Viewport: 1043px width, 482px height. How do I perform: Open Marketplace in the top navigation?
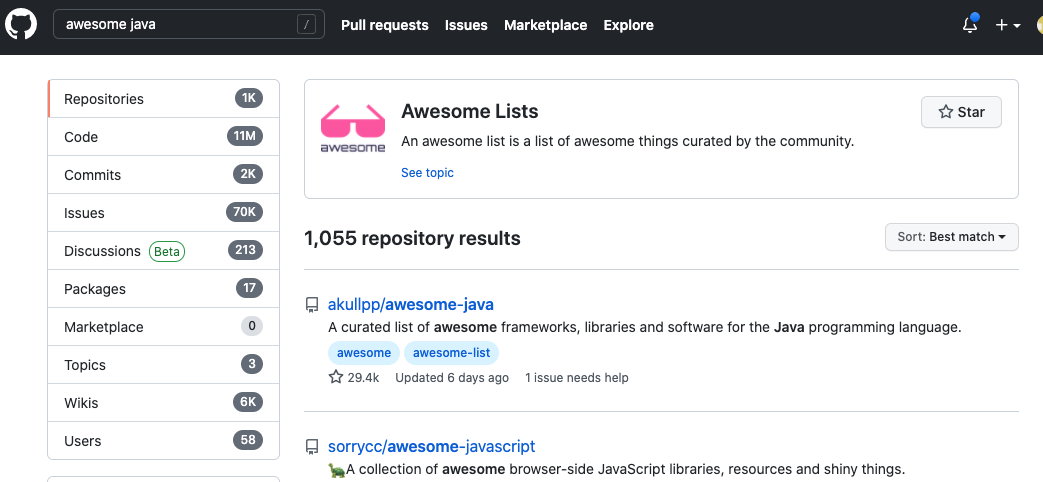coord(545,25)
